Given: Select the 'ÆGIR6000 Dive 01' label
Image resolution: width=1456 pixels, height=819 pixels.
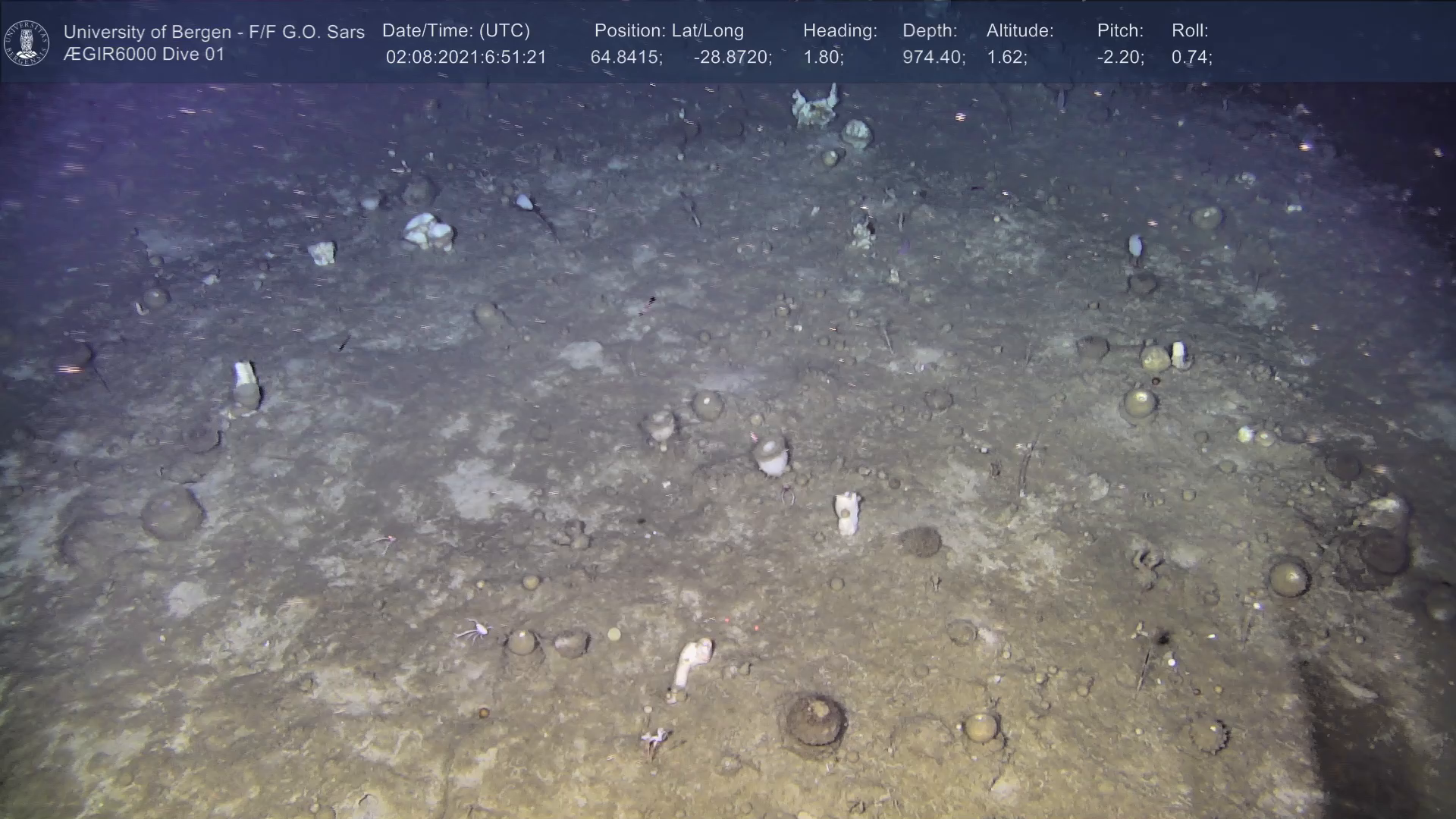Looking at the screenshot, I should pos(144,55).
